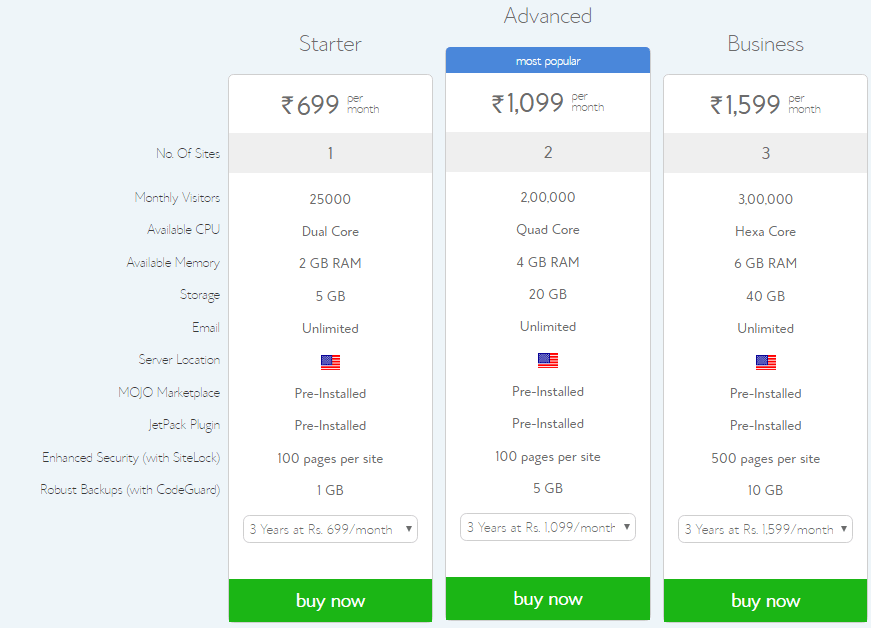This screenshot has width=871, height=628.
Task: Open Business plan duration dropdown
Action: coord(766,529)
